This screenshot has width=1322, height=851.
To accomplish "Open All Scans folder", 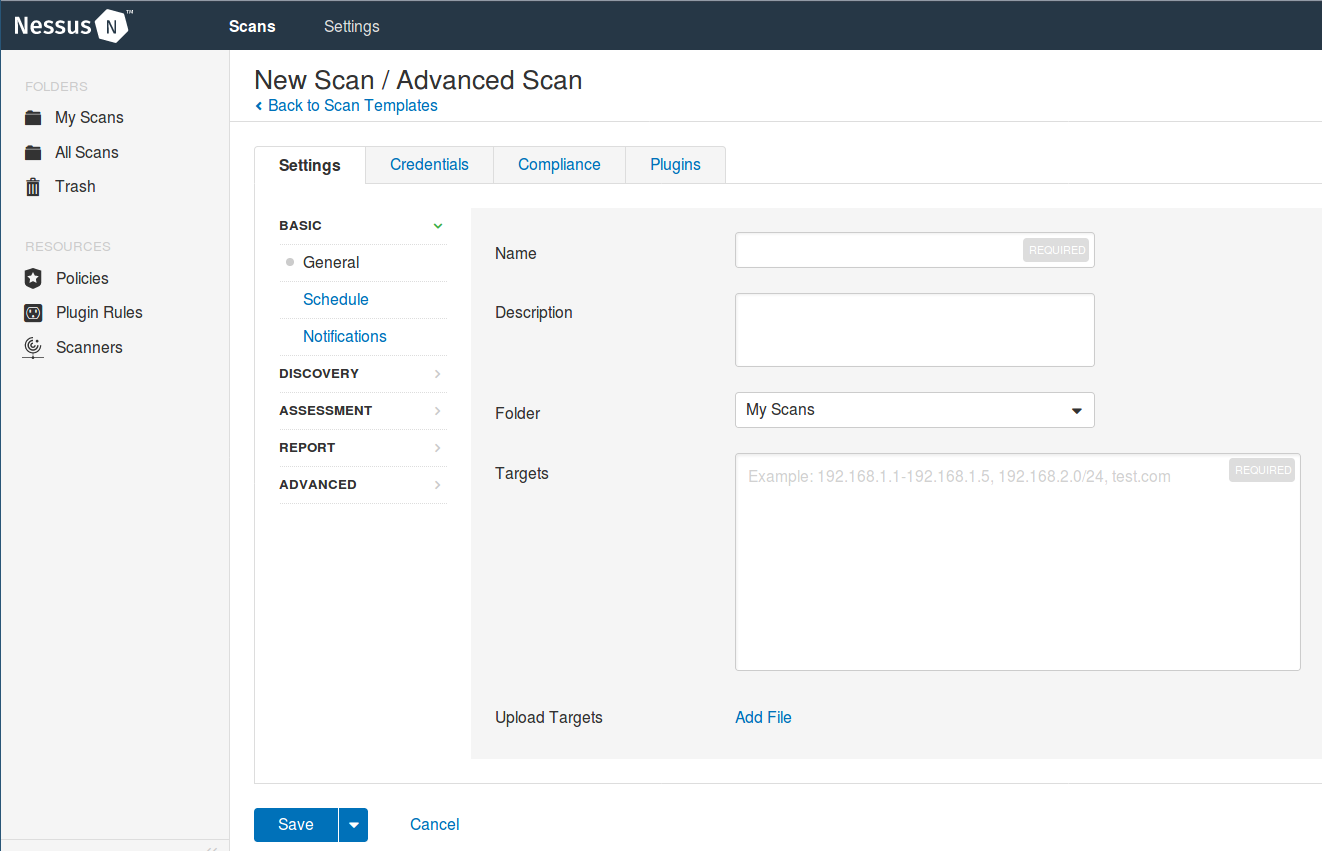I will point(87,153).
